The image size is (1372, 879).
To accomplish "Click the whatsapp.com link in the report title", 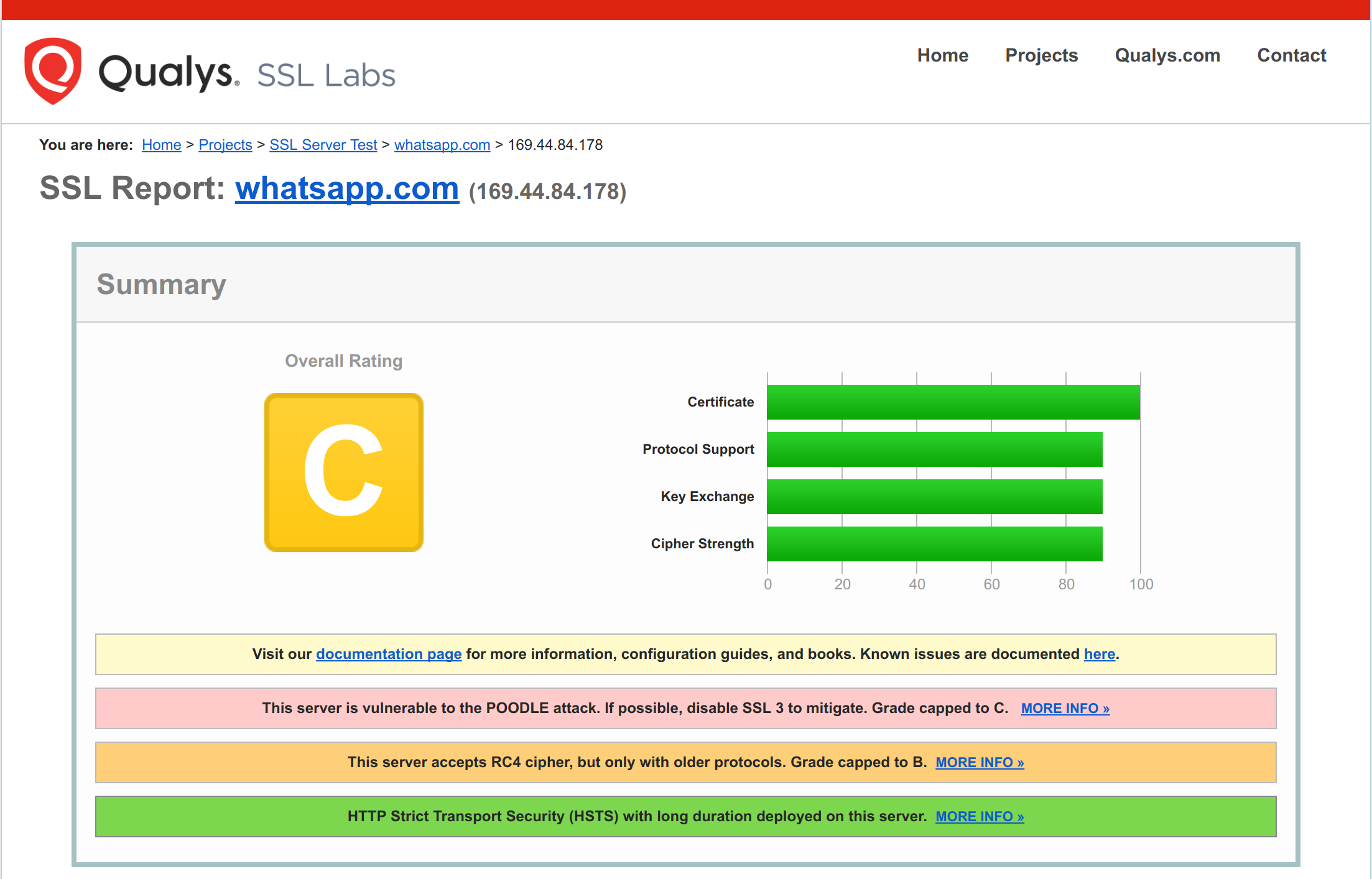I will coord(346,188).
